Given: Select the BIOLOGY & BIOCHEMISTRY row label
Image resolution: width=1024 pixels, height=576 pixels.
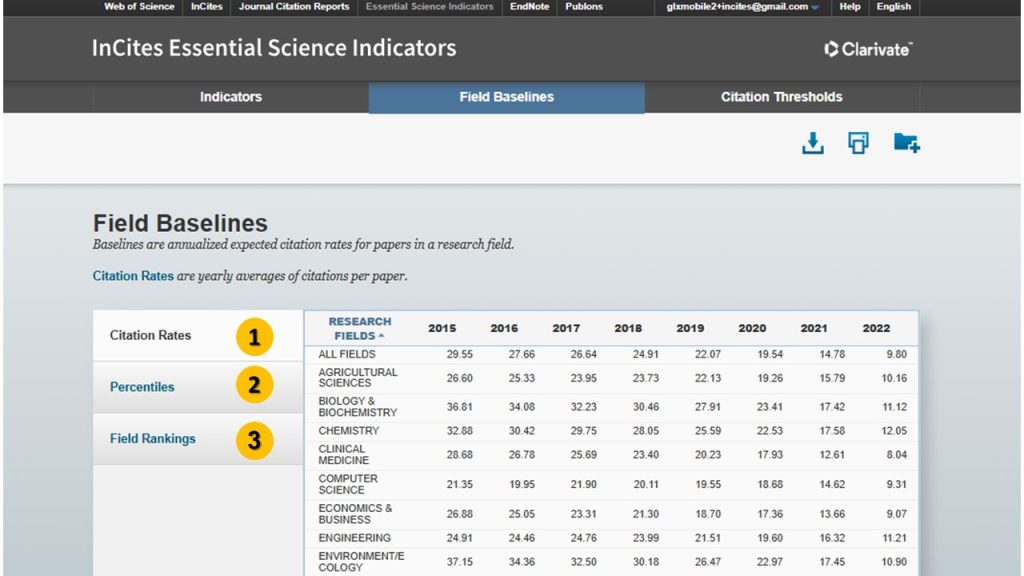Looking at the screenshot, I should (358, 407).
